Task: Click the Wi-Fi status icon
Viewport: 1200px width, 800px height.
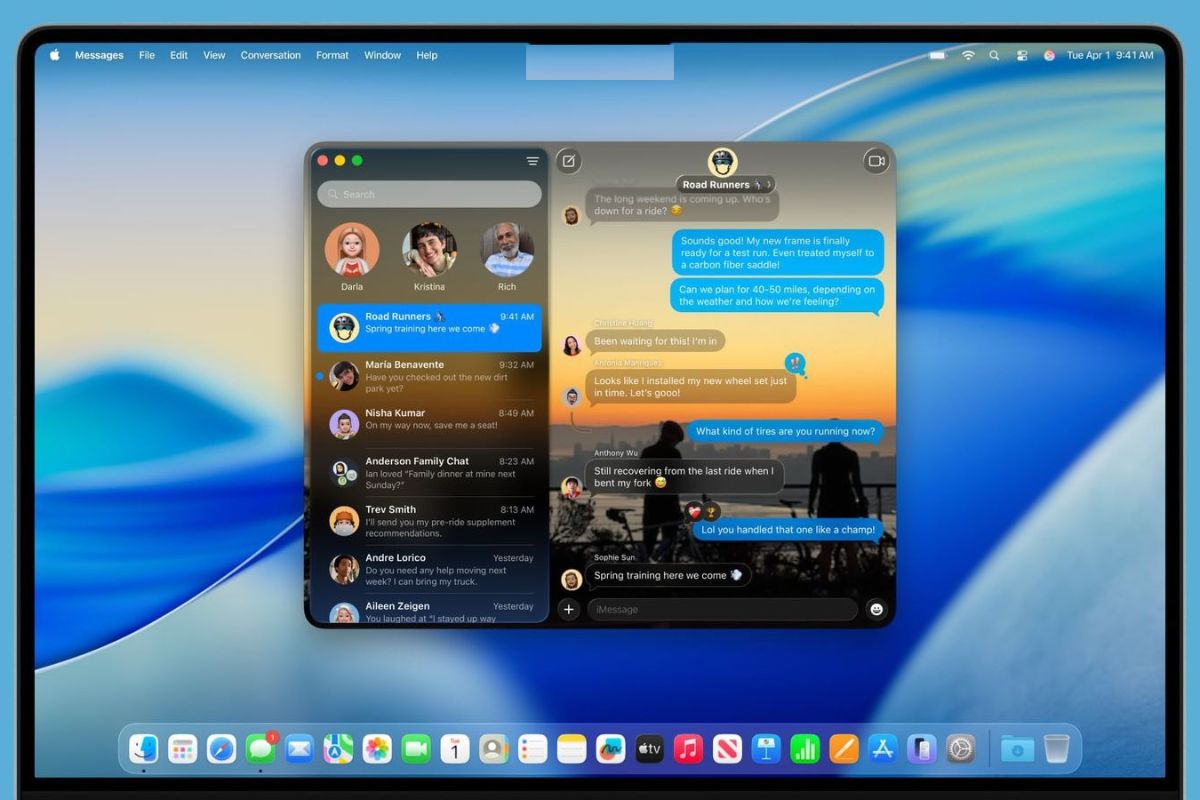Action: click(968, 55)
